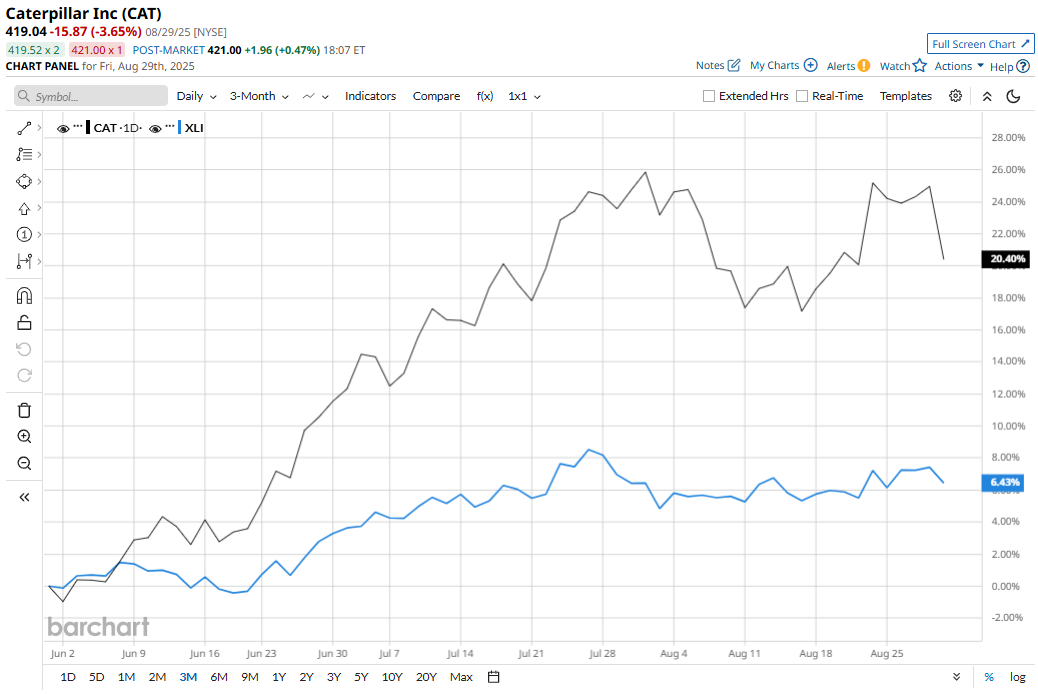Image resolution: width=1038 pixels, height=694 pixels.
Task: Open the Daily frequency dropdown
Action: pos(197,96)
